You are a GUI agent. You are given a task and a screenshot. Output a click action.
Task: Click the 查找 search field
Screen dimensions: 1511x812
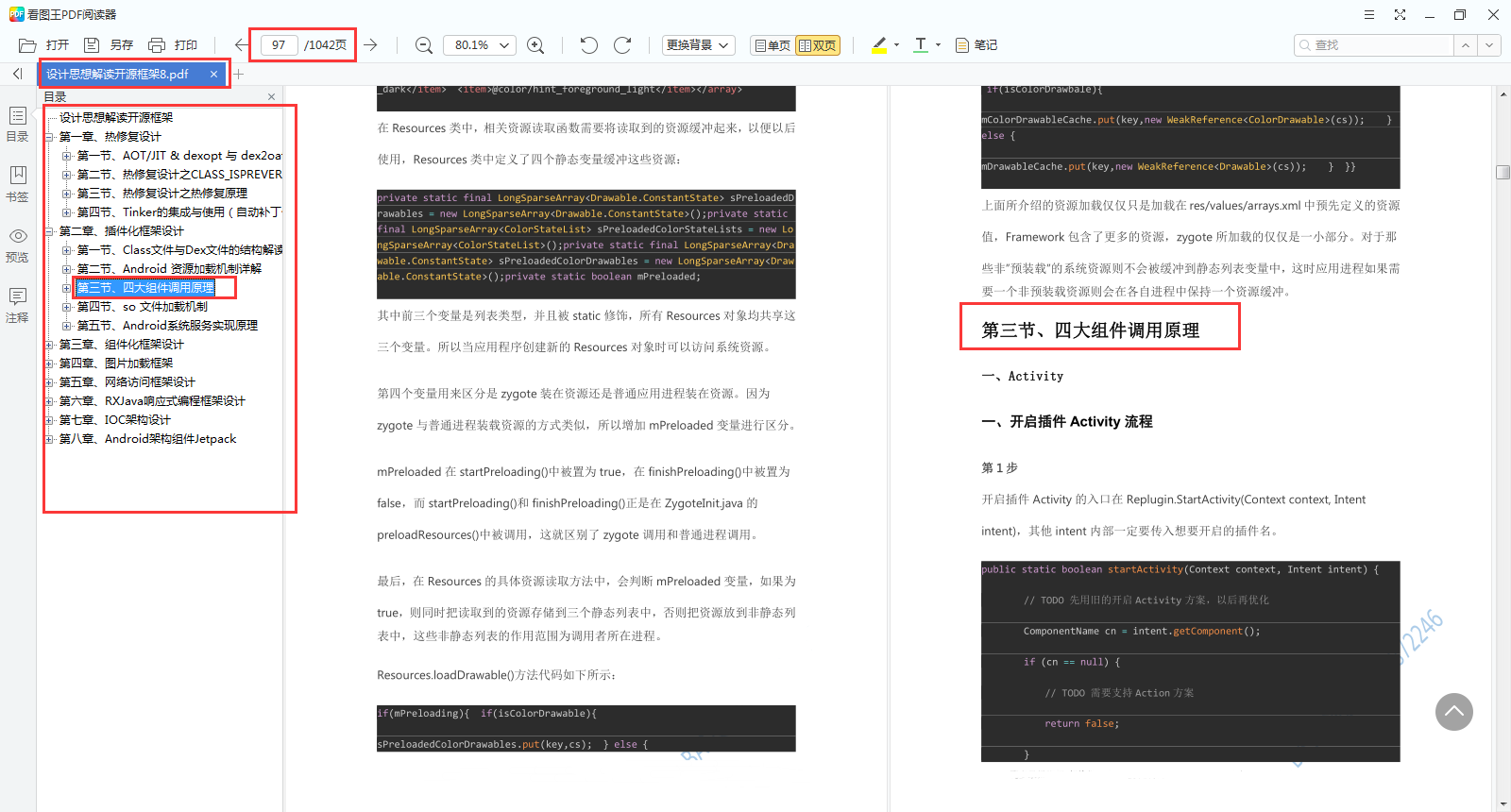(1374, 44)
